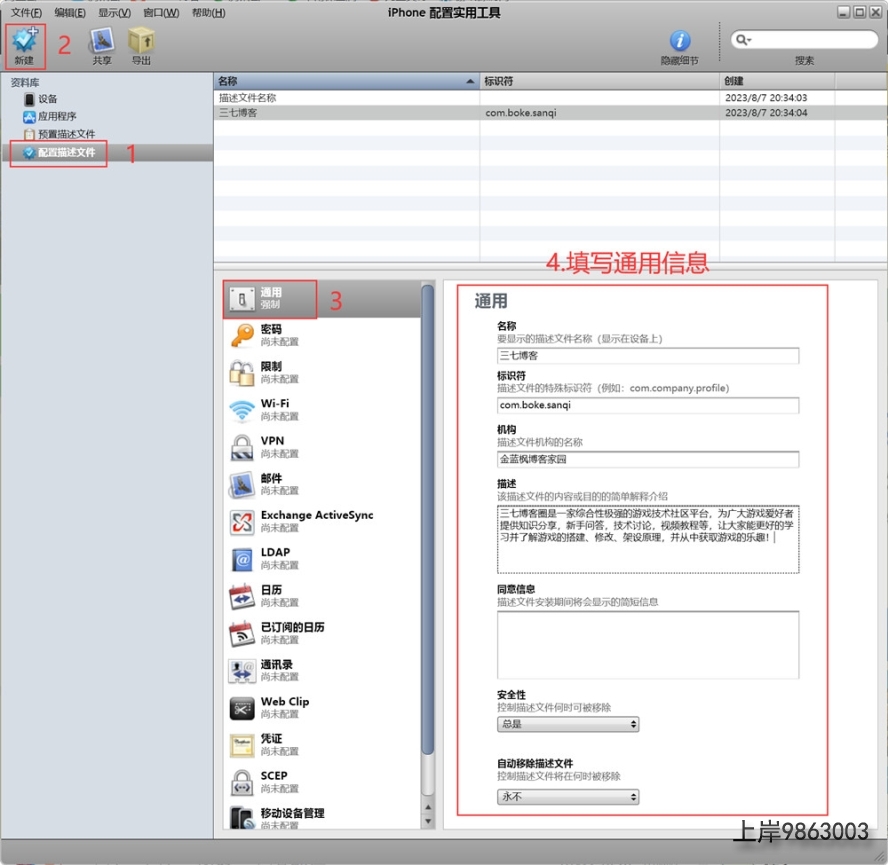Select the 描述文件名称 profile row

[550, 98]
